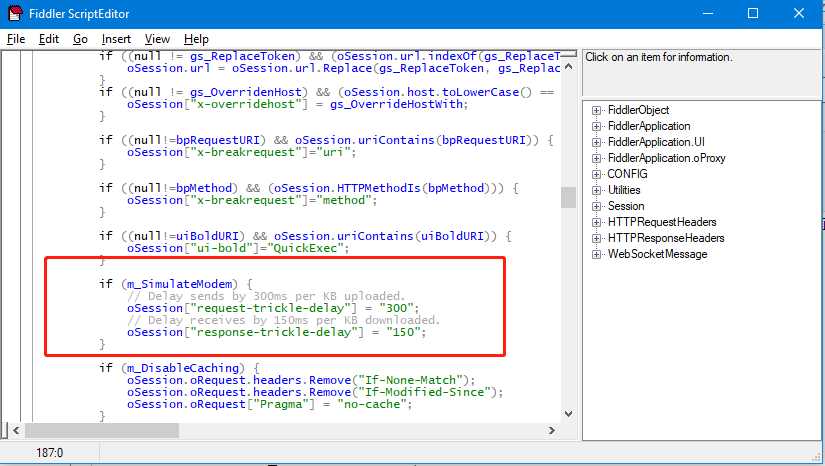Screen dimensions: 825x466
Task: Click the "Pragma" no-cache assignment line
Action: click(269, 404)
